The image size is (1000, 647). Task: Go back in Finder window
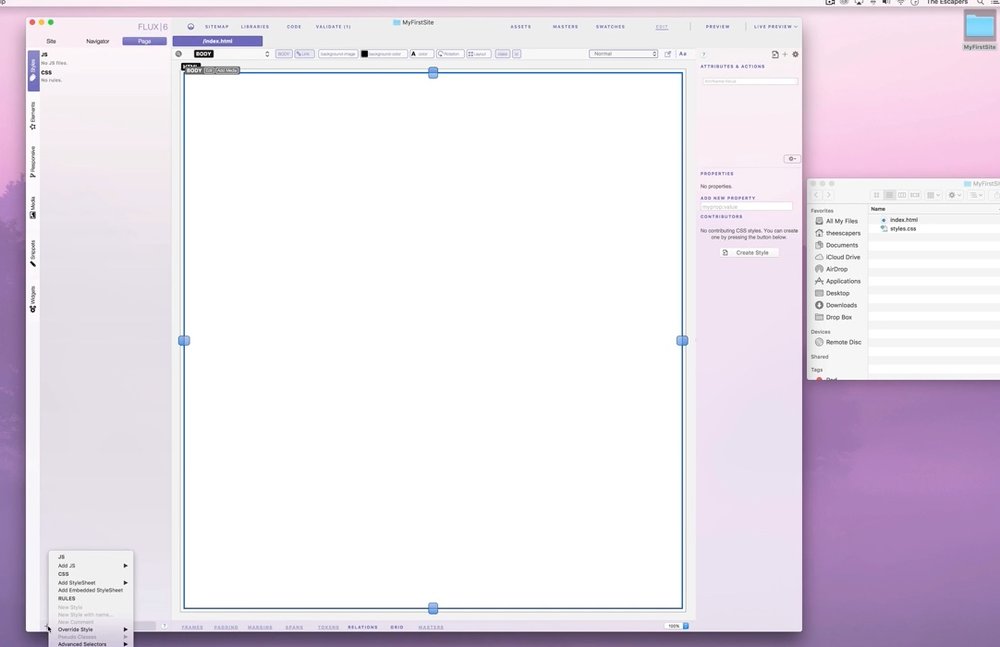pyautogui.click(x=816, y=195)
